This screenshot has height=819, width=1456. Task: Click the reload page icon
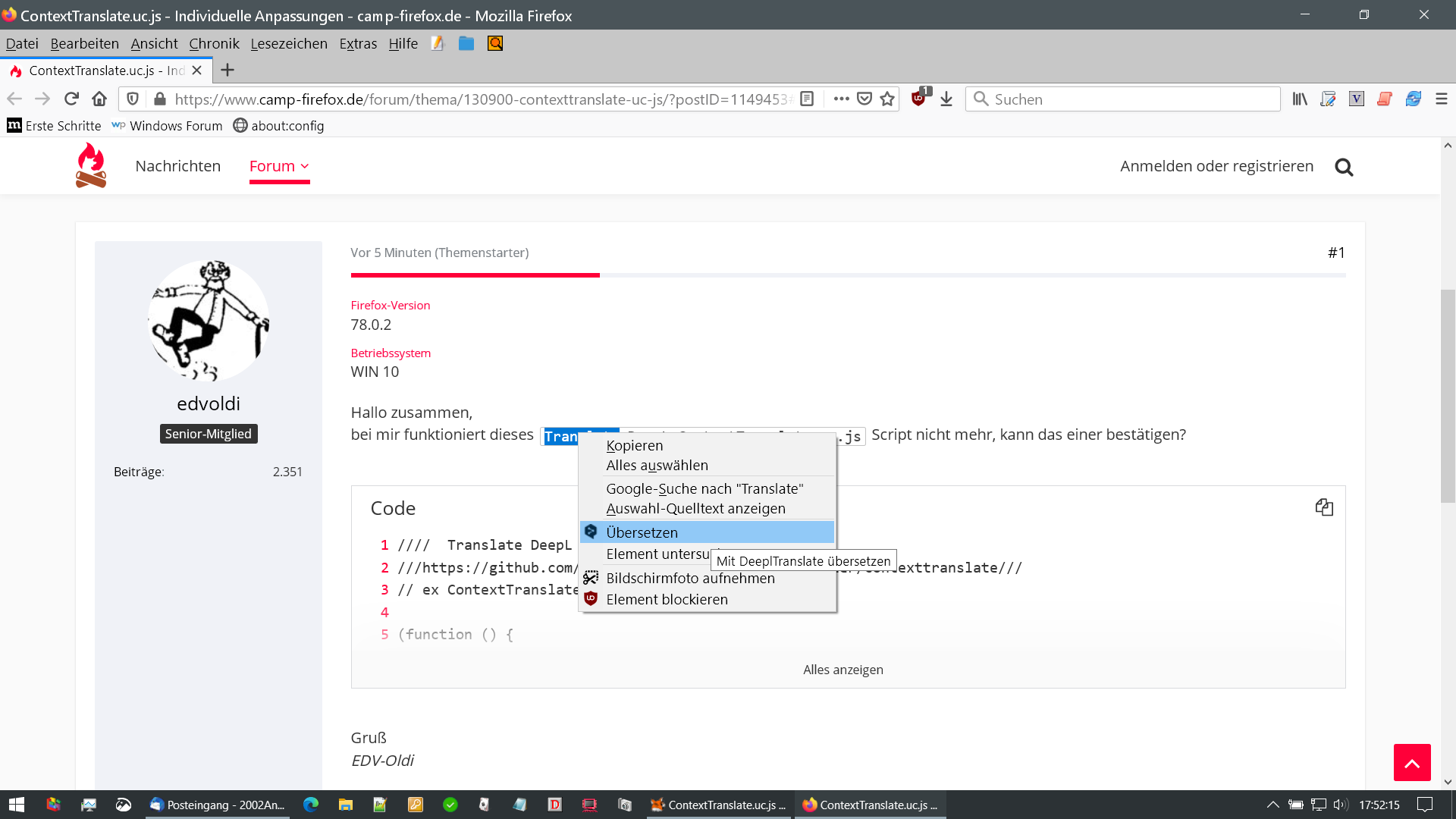[71, 99]
